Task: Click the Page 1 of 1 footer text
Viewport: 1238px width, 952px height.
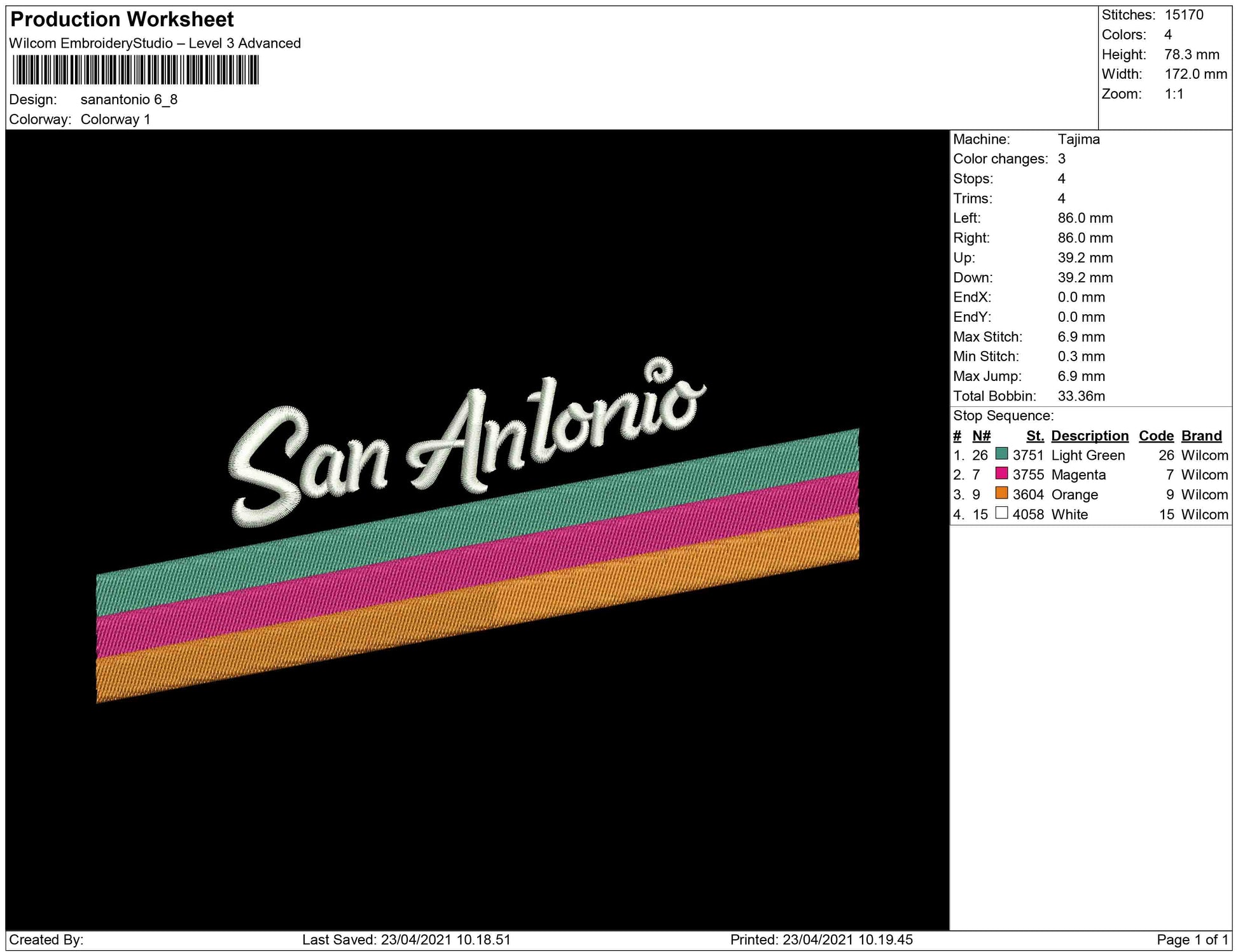Action: 1192,939
